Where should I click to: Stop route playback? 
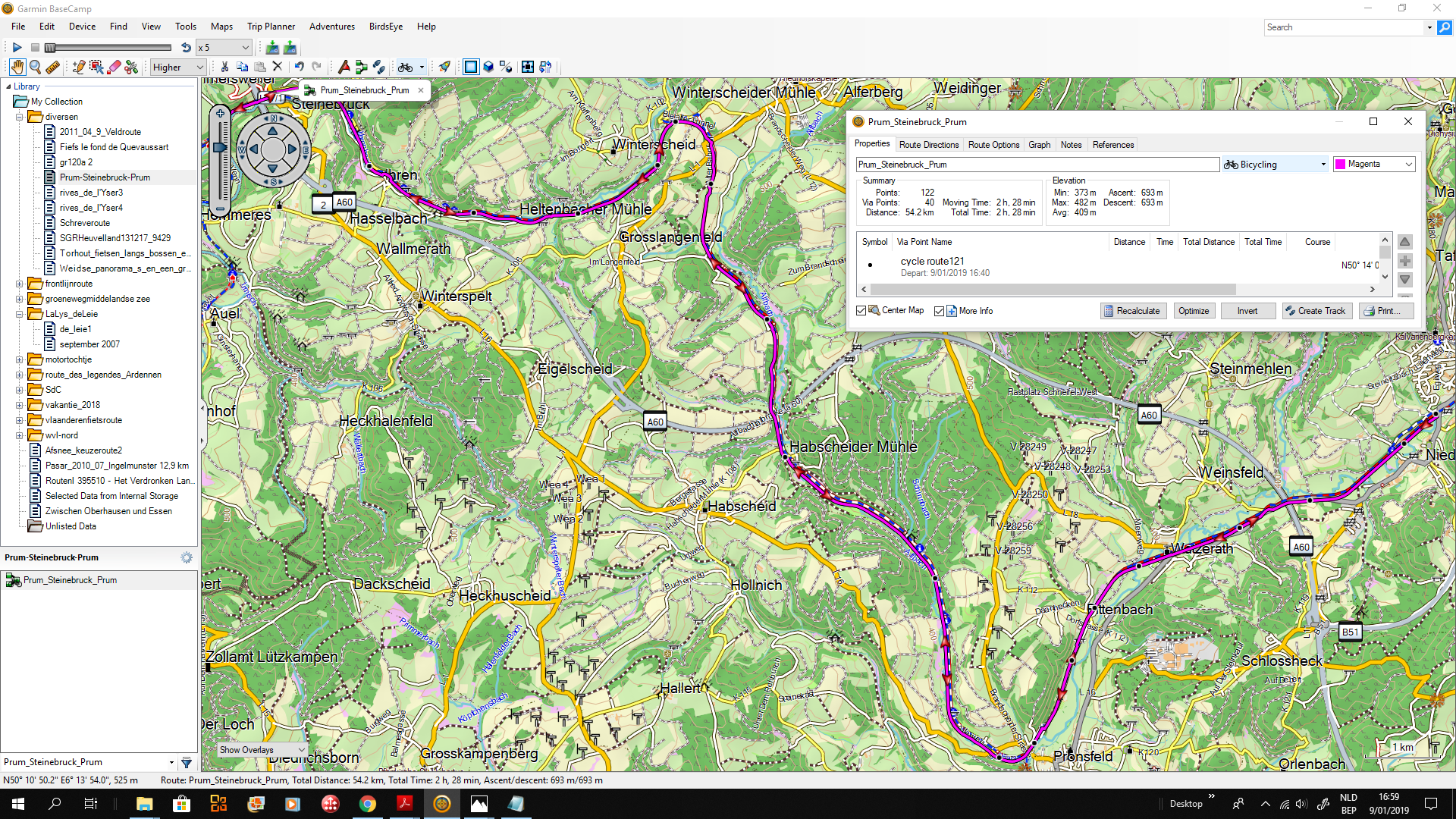tap(35, 47)
